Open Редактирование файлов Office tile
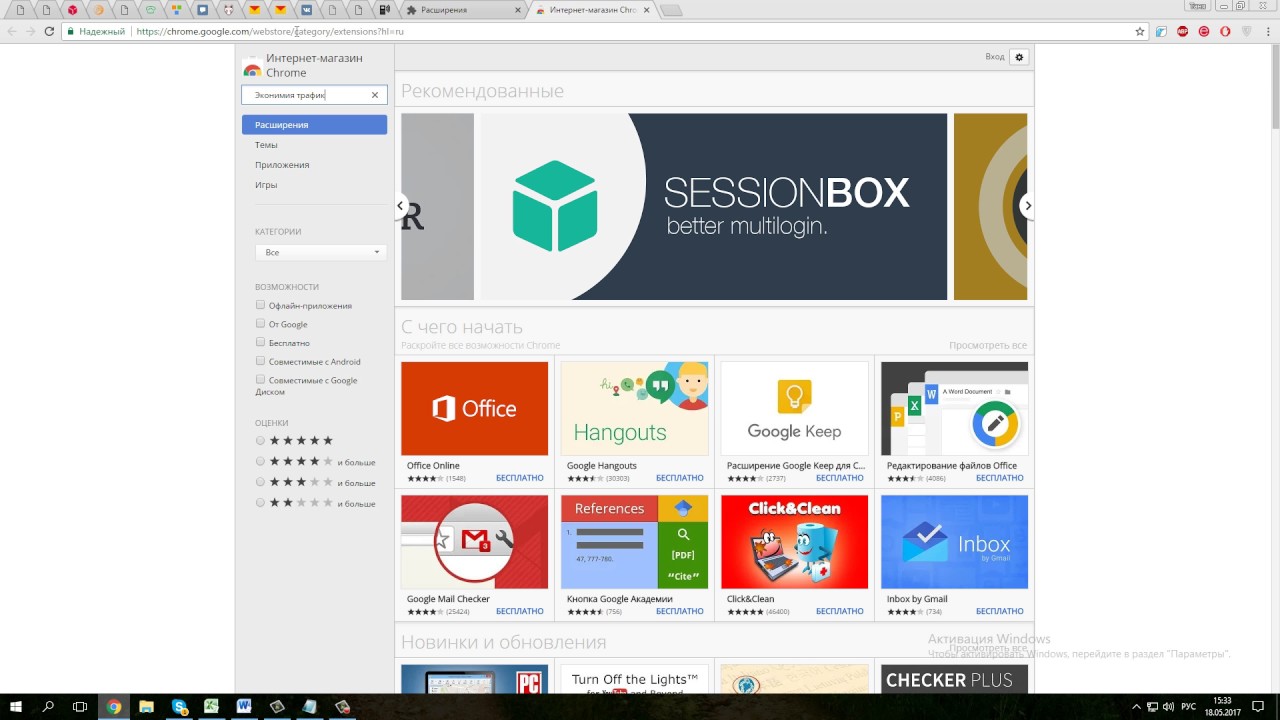The height and width of the screenshot is (720, 1280). point(954,422)
